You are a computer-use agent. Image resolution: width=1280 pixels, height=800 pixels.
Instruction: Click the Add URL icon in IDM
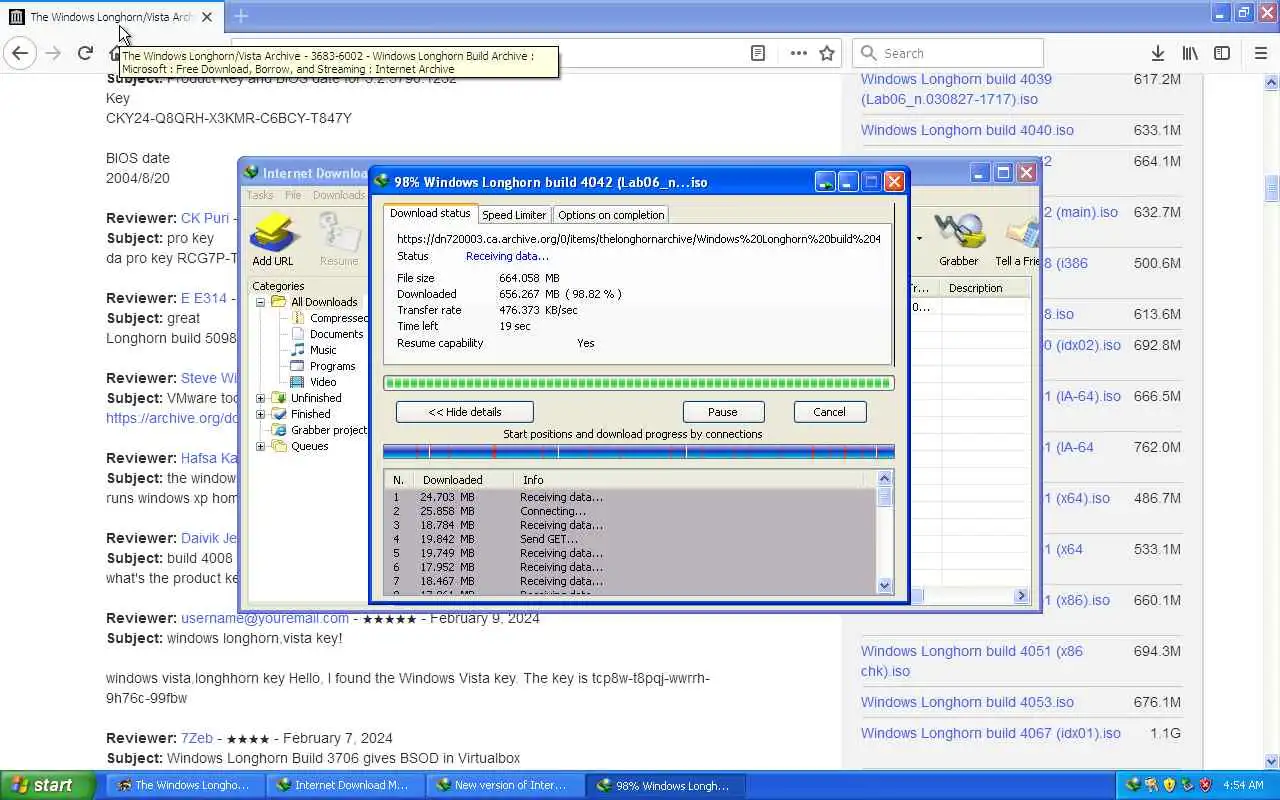point(273,240)
